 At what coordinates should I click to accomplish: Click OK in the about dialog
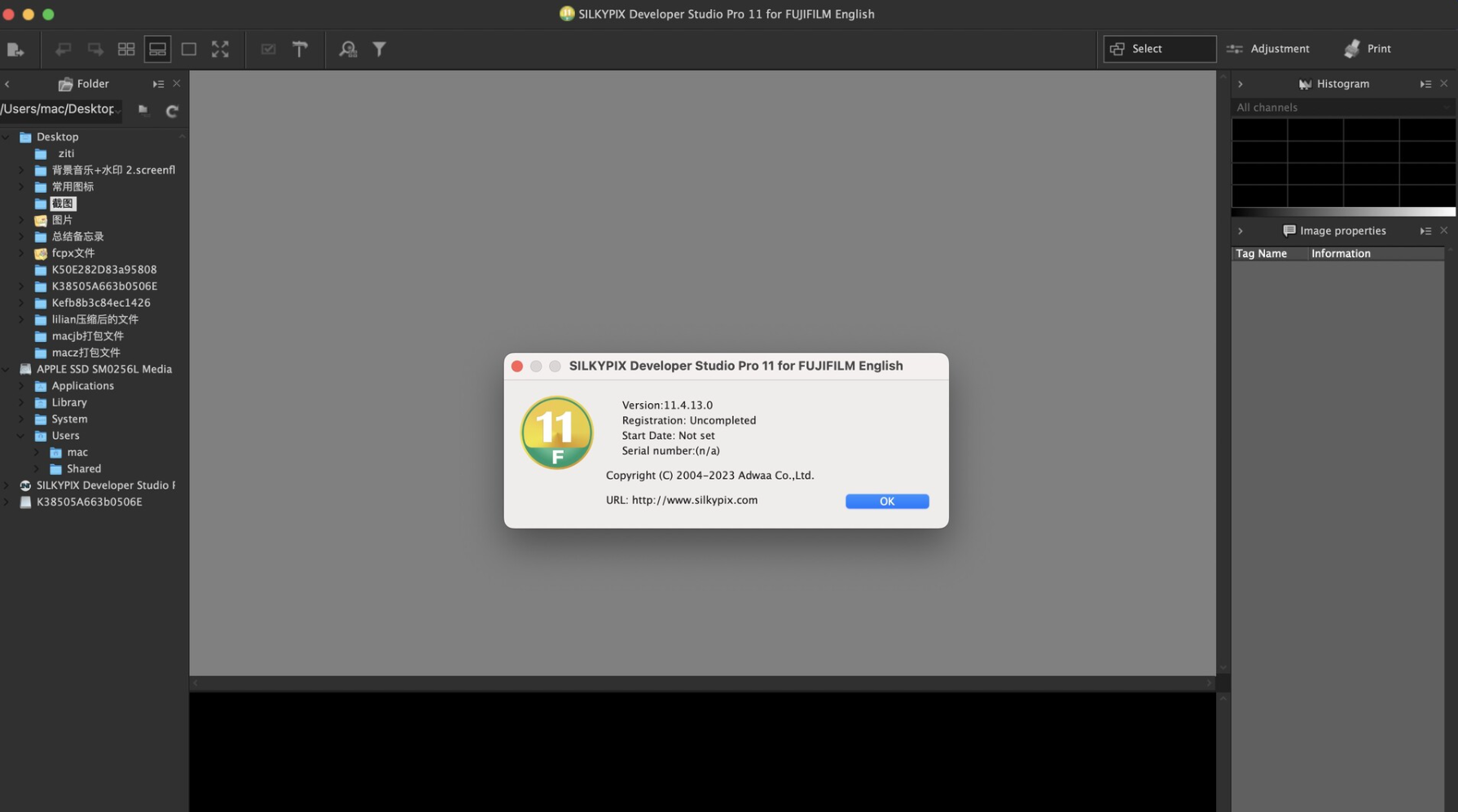click(x=886, y=501)
